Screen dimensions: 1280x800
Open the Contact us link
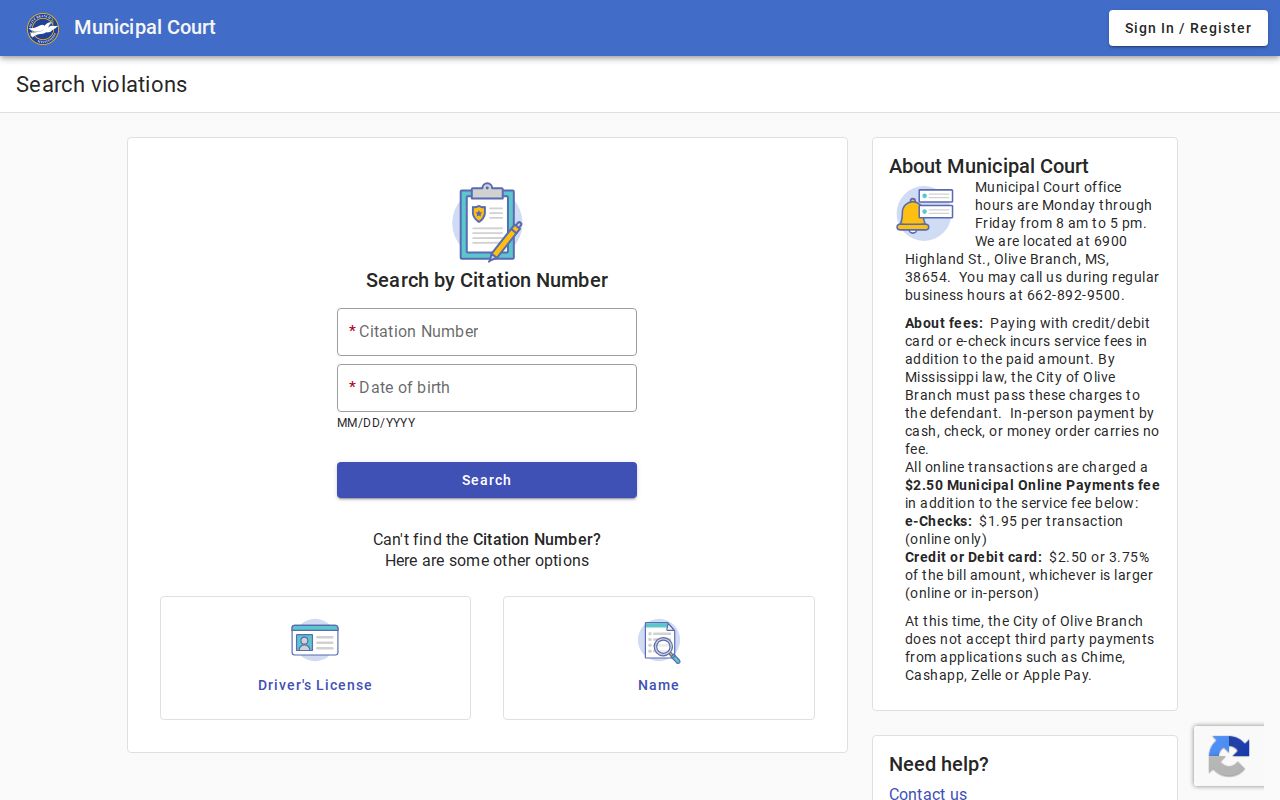pyautogui.click(x=928, y=794)
